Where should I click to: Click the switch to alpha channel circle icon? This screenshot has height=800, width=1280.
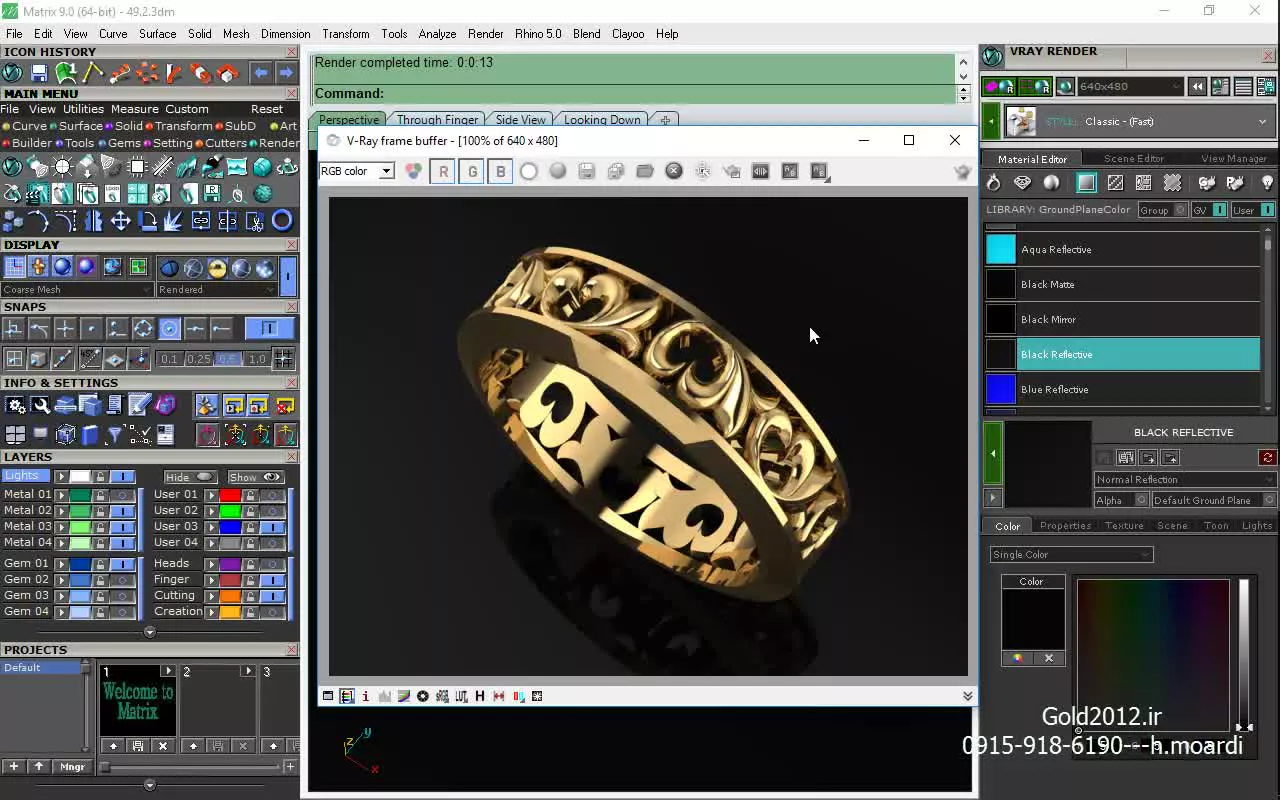pos(529,171)
